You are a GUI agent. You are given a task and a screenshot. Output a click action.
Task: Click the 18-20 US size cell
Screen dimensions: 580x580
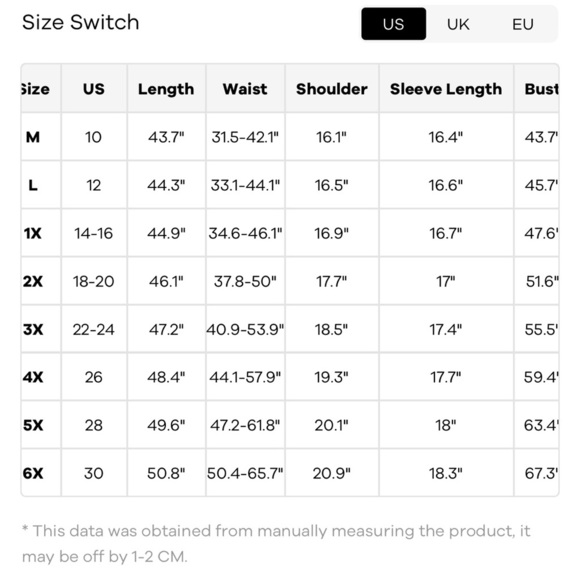coord(94,281)
